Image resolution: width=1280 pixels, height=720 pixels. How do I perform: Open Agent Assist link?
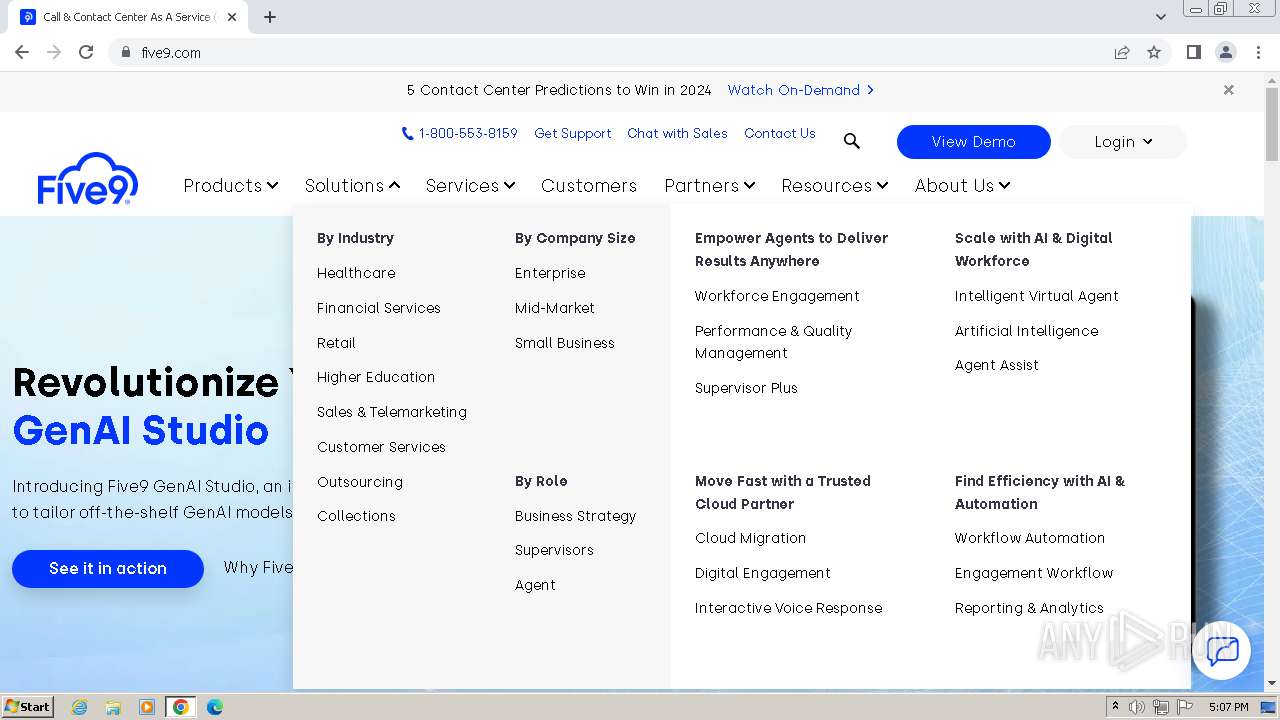click(997, 365)
